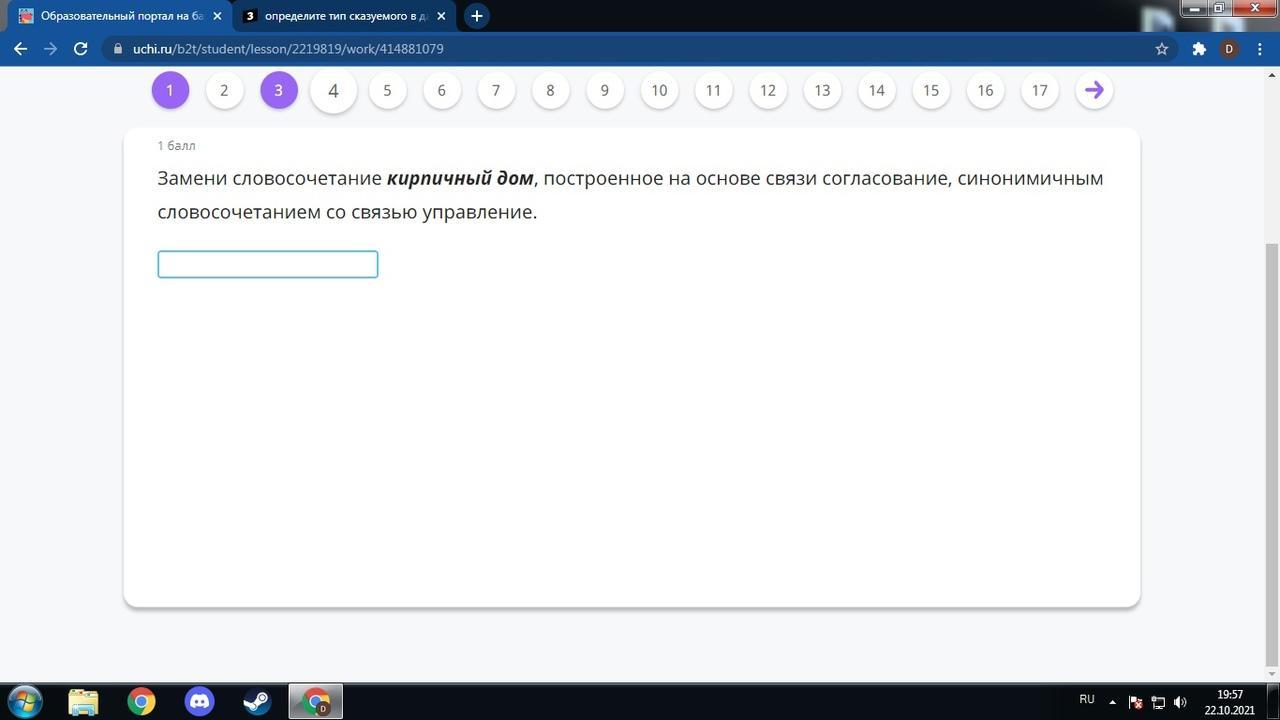This screenshot has width=1280, height=720.
Task: View site security lock info
Action: (118, 48)
